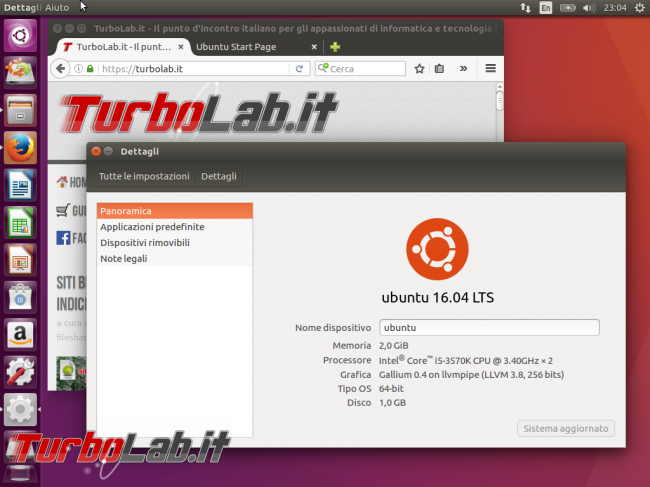Open the Aiuto menu in top bar

(57, 8)
